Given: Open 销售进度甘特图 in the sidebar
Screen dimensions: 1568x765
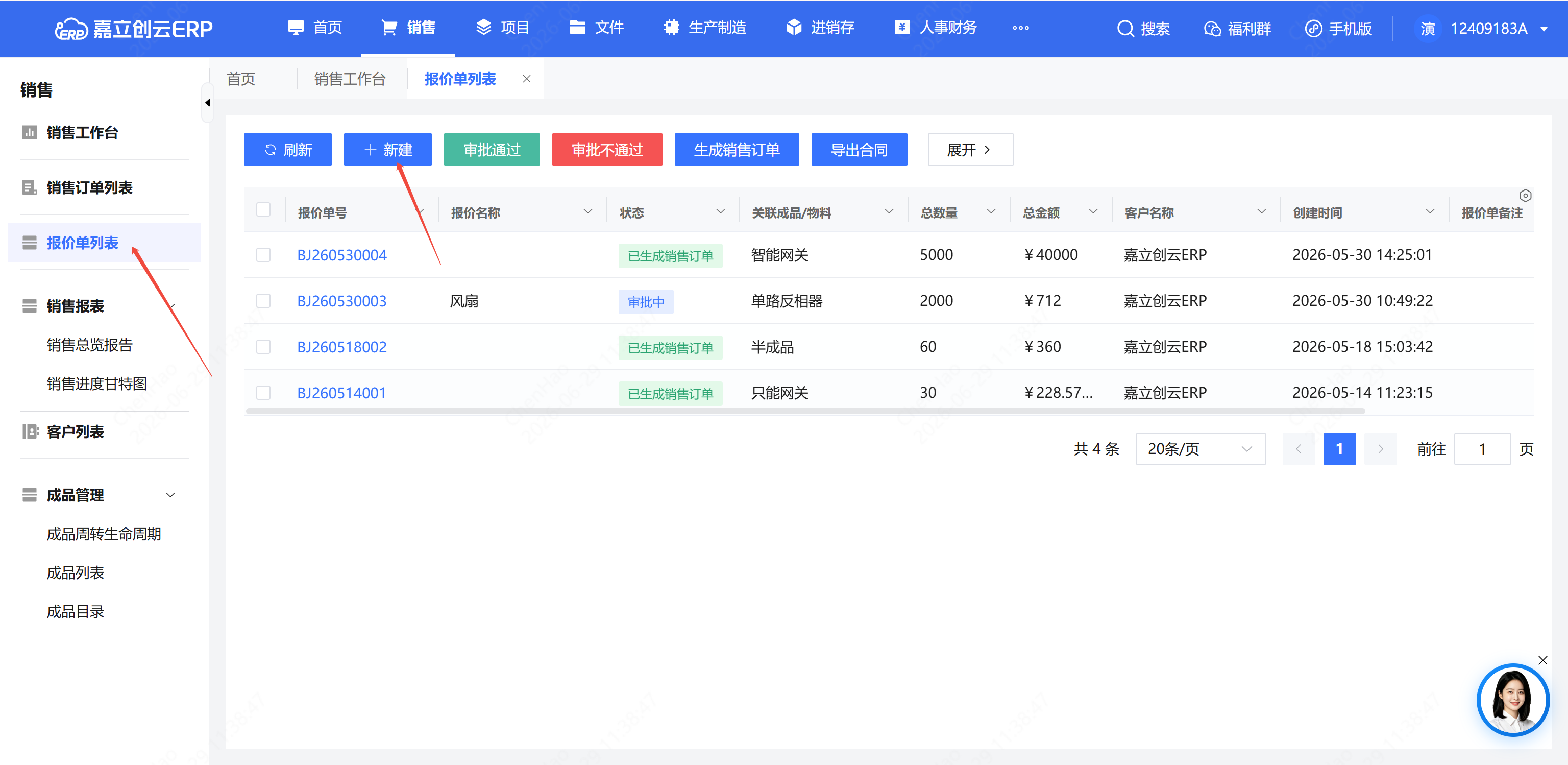Looking at the screenshot, I should (x=97, y=384).
